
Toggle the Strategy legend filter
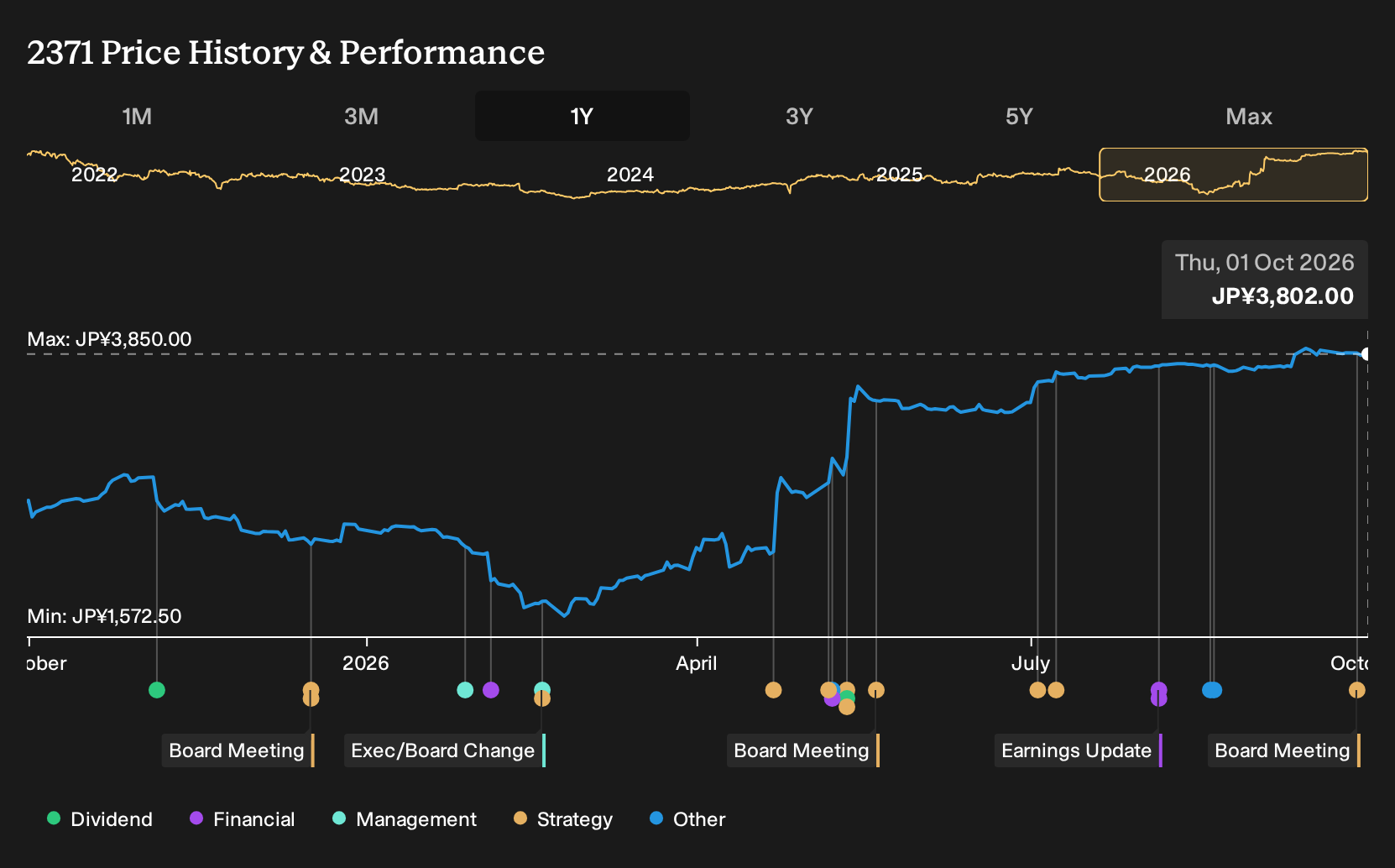[563, 819]
